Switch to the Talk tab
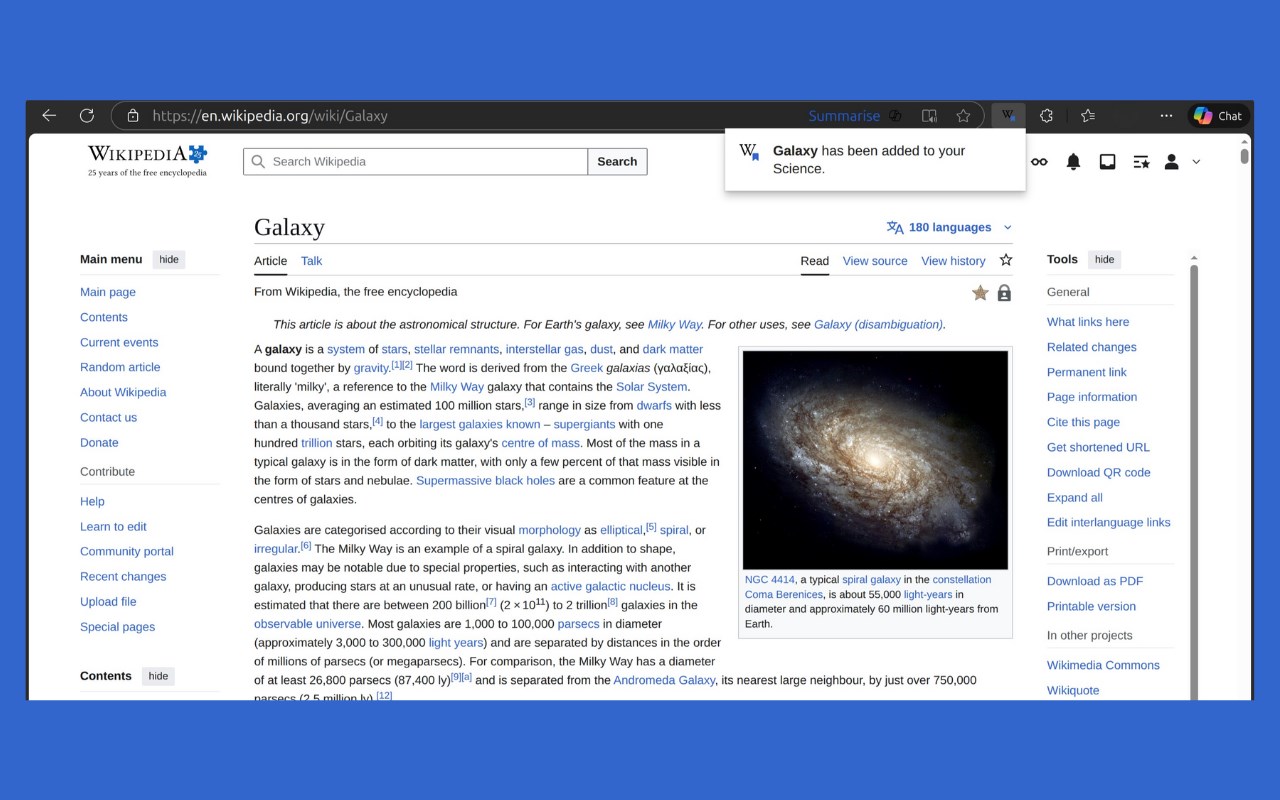Image resolution: width=1280 pixels, height=800 pixels. point(311,261)
